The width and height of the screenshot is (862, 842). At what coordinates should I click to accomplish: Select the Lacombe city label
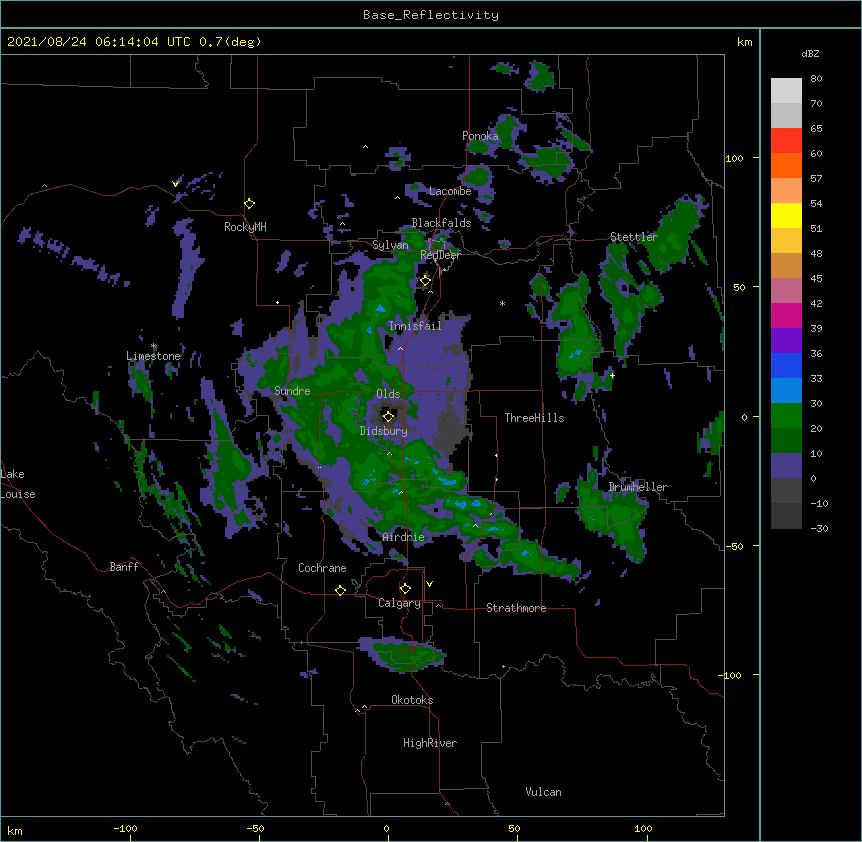tap(450, 191)
